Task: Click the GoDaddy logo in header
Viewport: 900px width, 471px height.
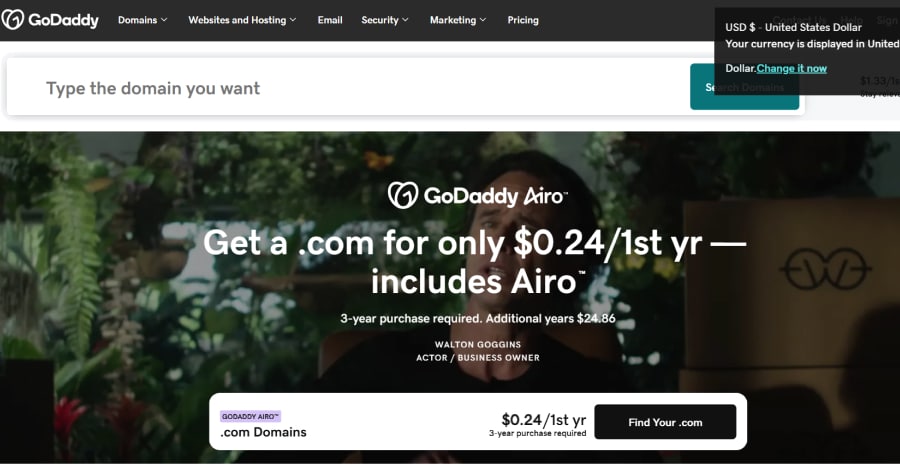Action: [x=50, y=20]
